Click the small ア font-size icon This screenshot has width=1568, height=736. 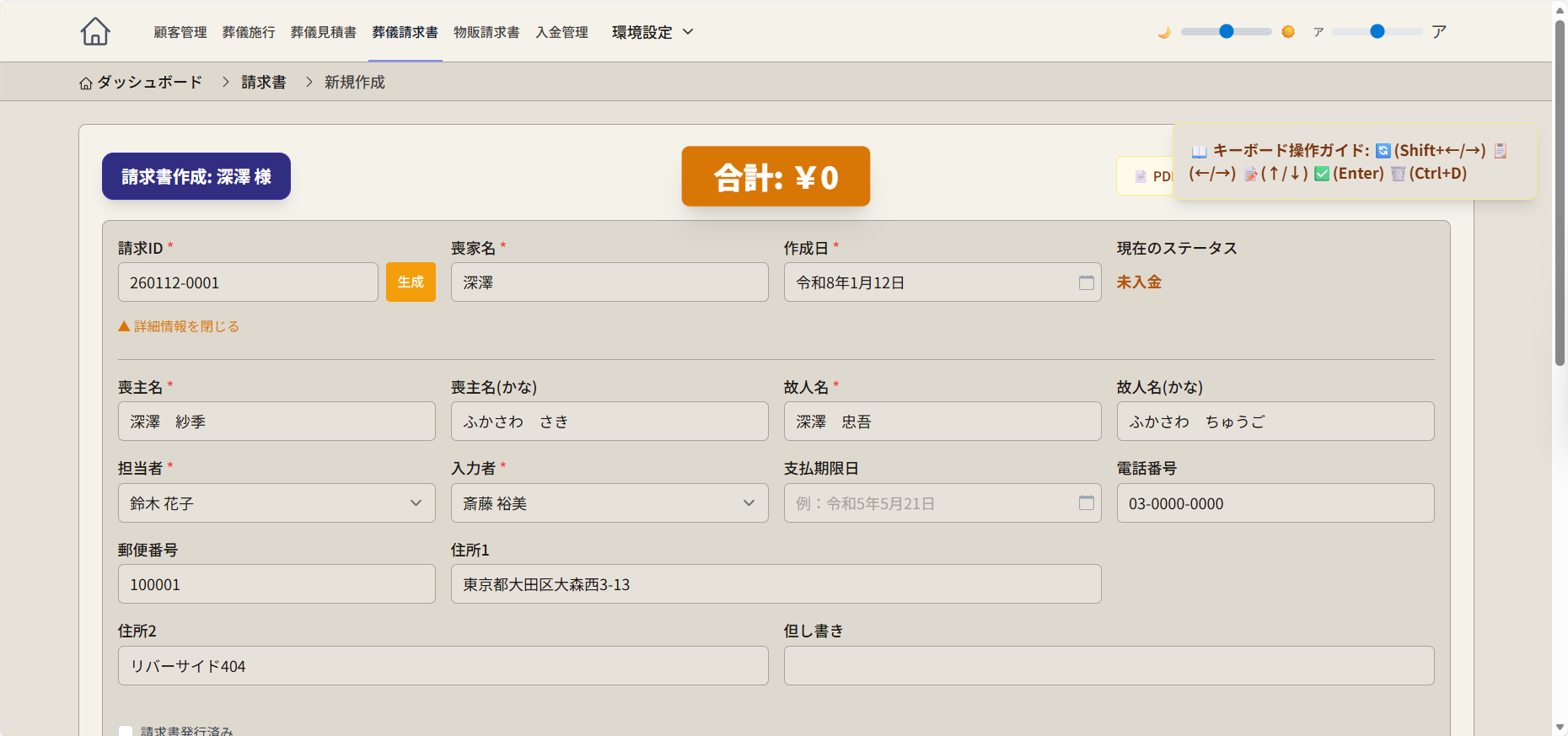tap(1318, 32)
